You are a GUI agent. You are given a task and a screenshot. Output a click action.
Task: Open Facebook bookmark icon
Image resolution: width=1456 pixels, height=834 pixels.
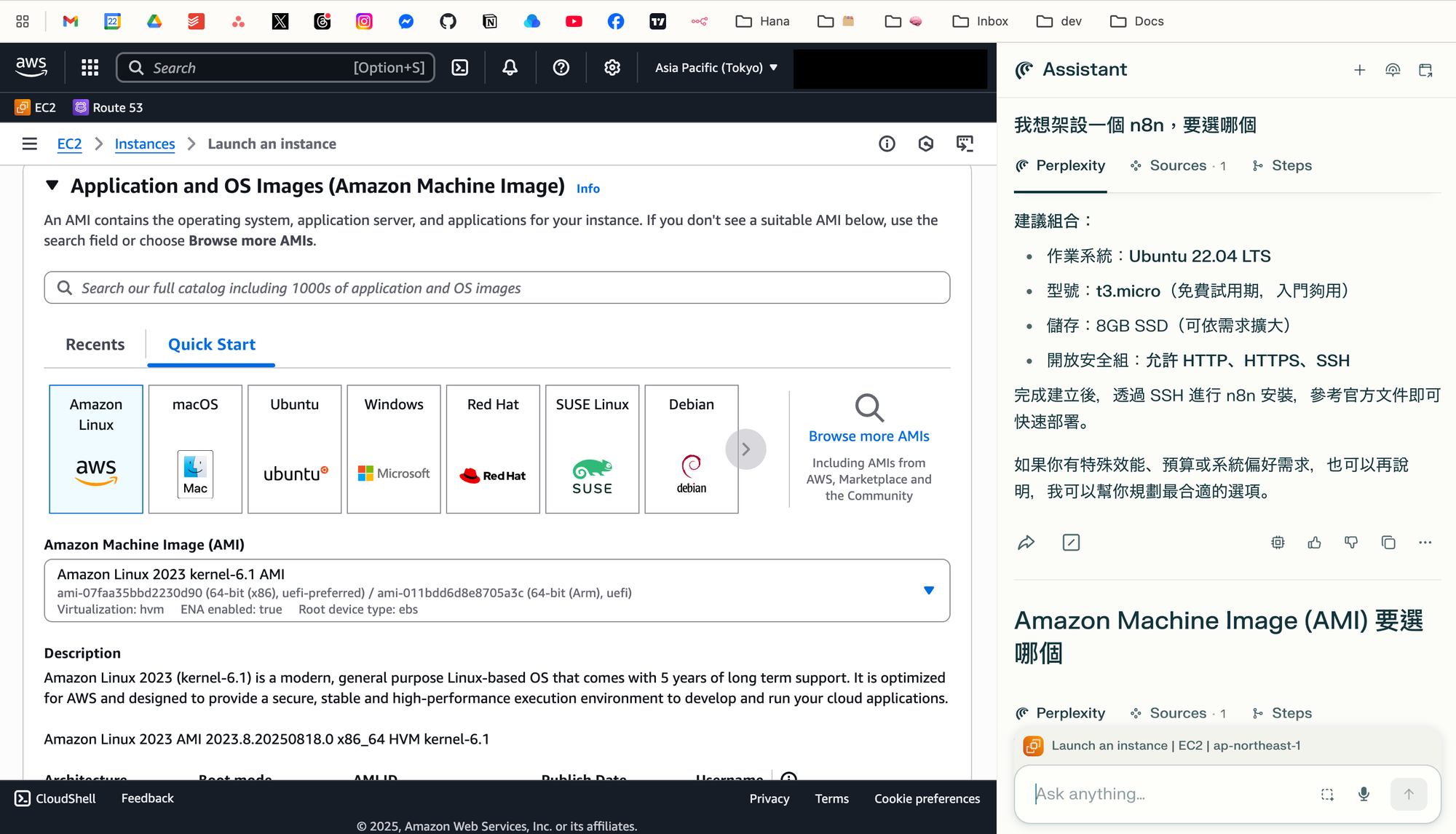point(616,21)
